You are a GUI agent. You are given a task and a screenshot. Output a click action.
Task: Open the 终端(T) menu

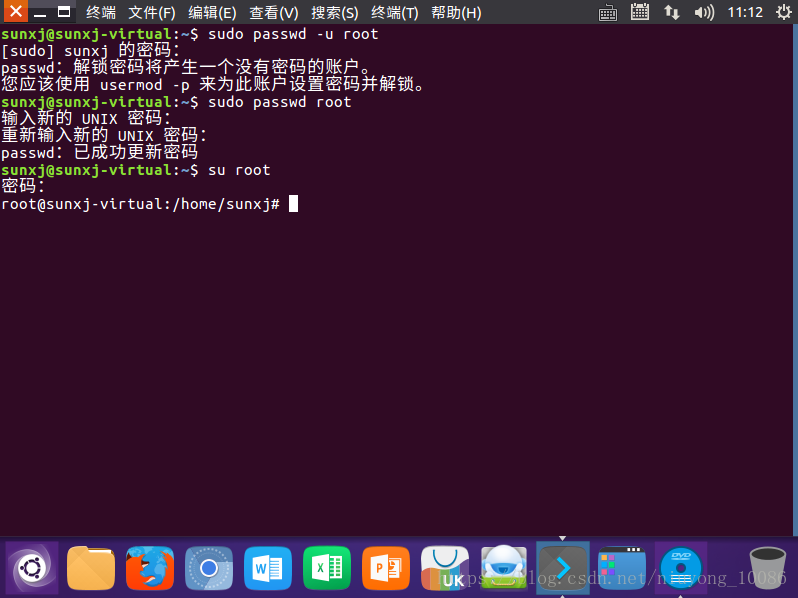[x=394, y=12]
